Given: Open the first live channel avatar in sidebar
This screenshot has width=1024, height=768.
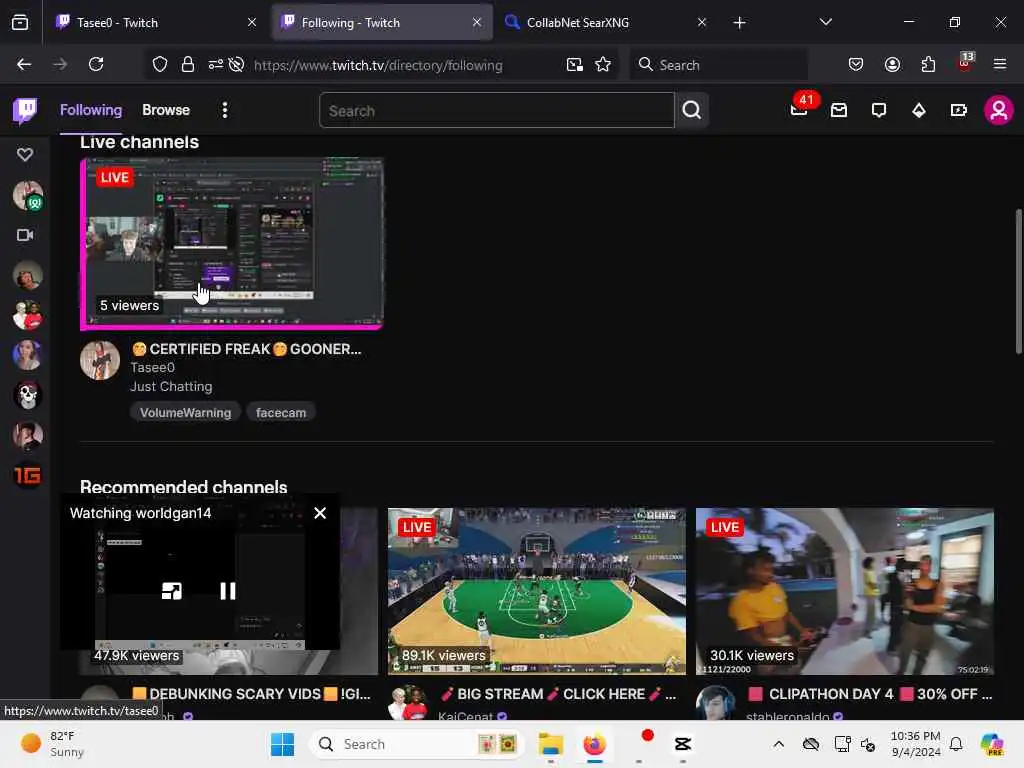Looking at the screenshot, I should pos(27,195).
